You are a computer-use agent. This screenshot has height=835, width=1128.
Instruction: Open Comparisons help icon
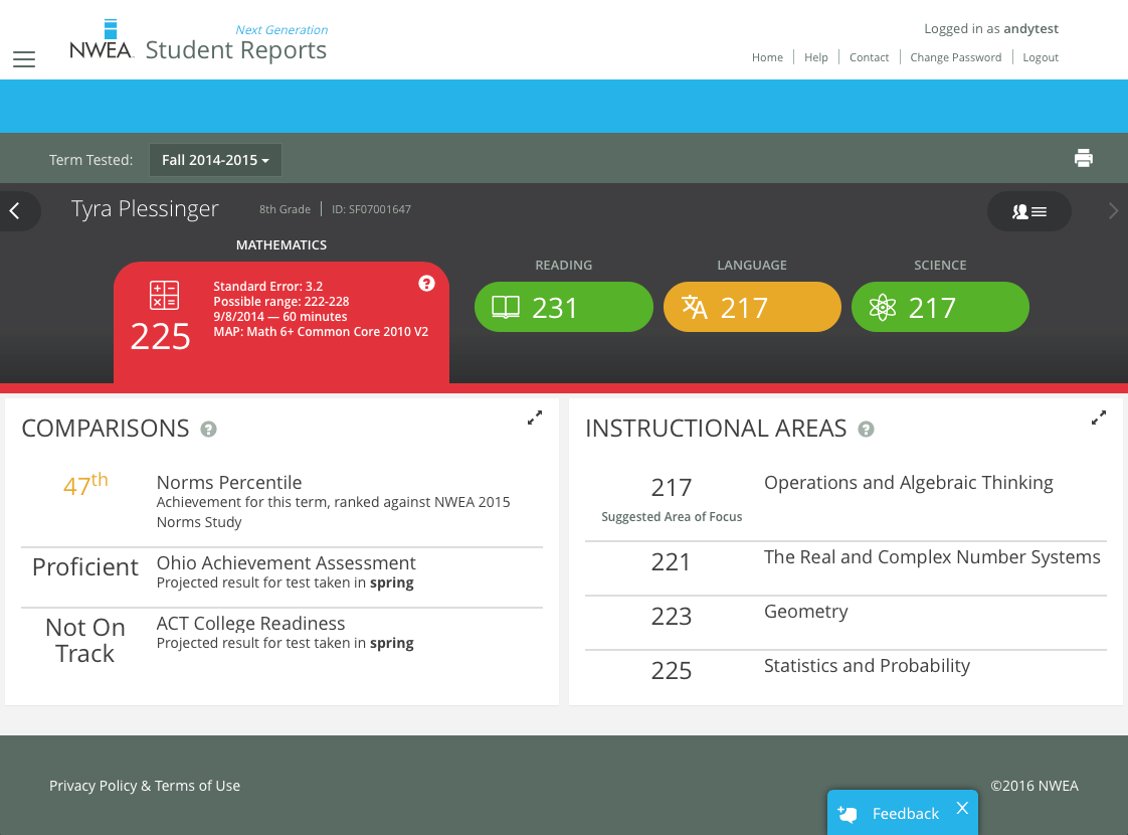209,429
